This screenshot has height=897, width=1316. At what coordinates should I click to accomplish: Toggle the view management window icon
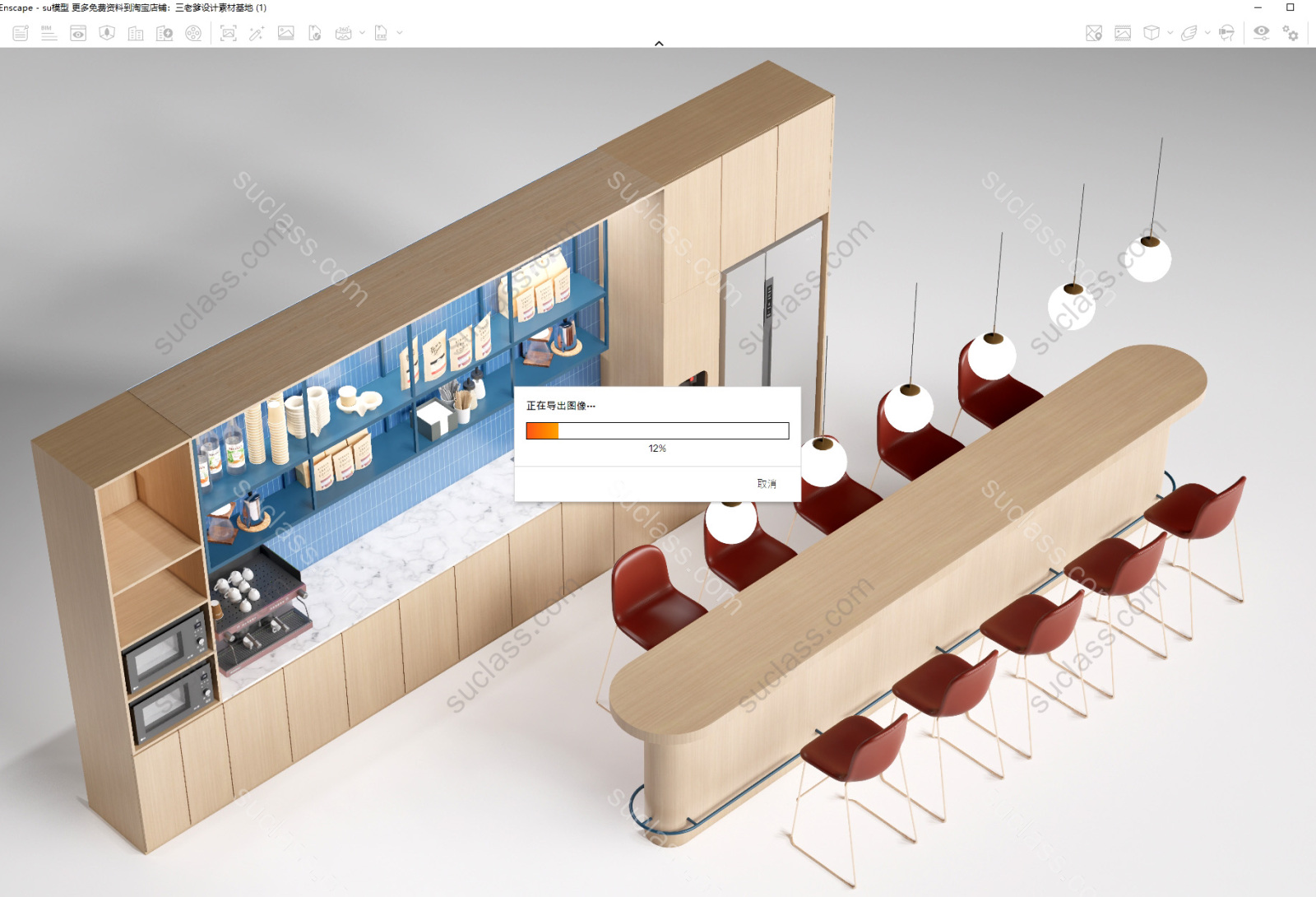(78, 33)
